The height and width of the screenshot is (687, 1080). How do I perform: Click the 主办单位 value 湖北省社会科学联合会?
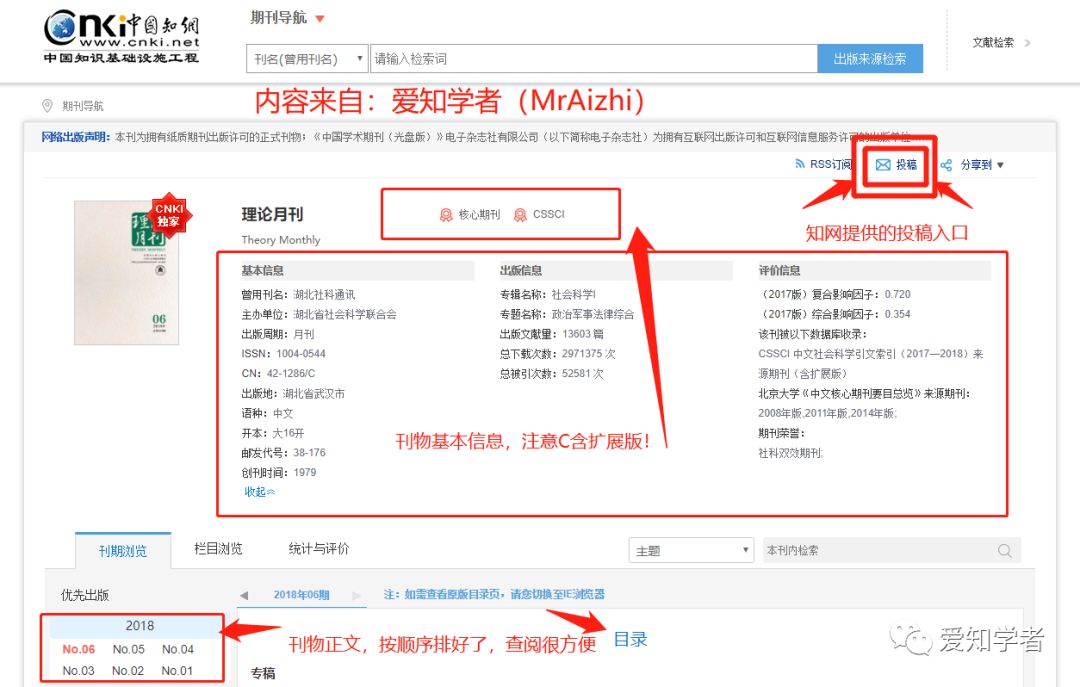coord(345,314)
